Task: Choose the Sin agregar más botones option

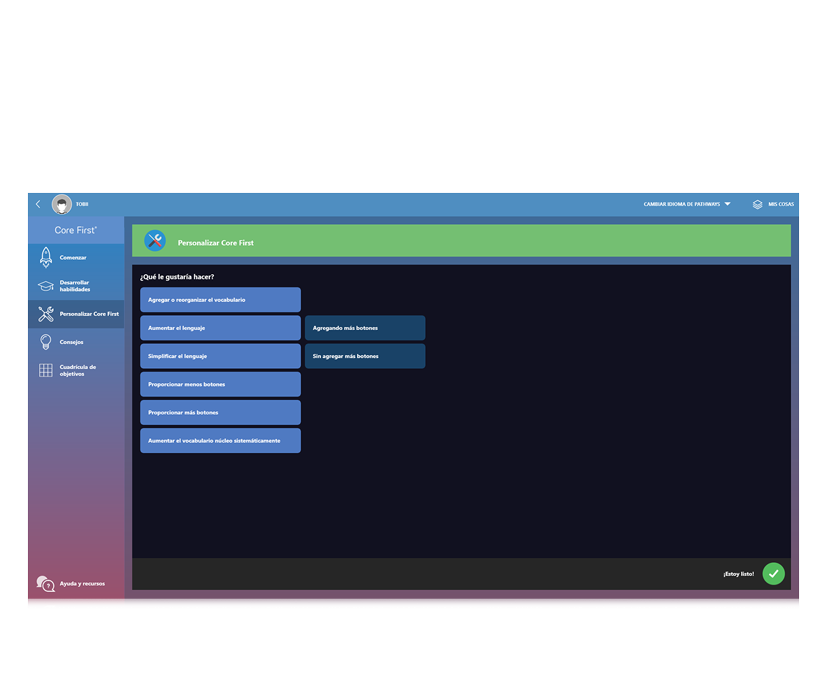Action: [365, 355]
